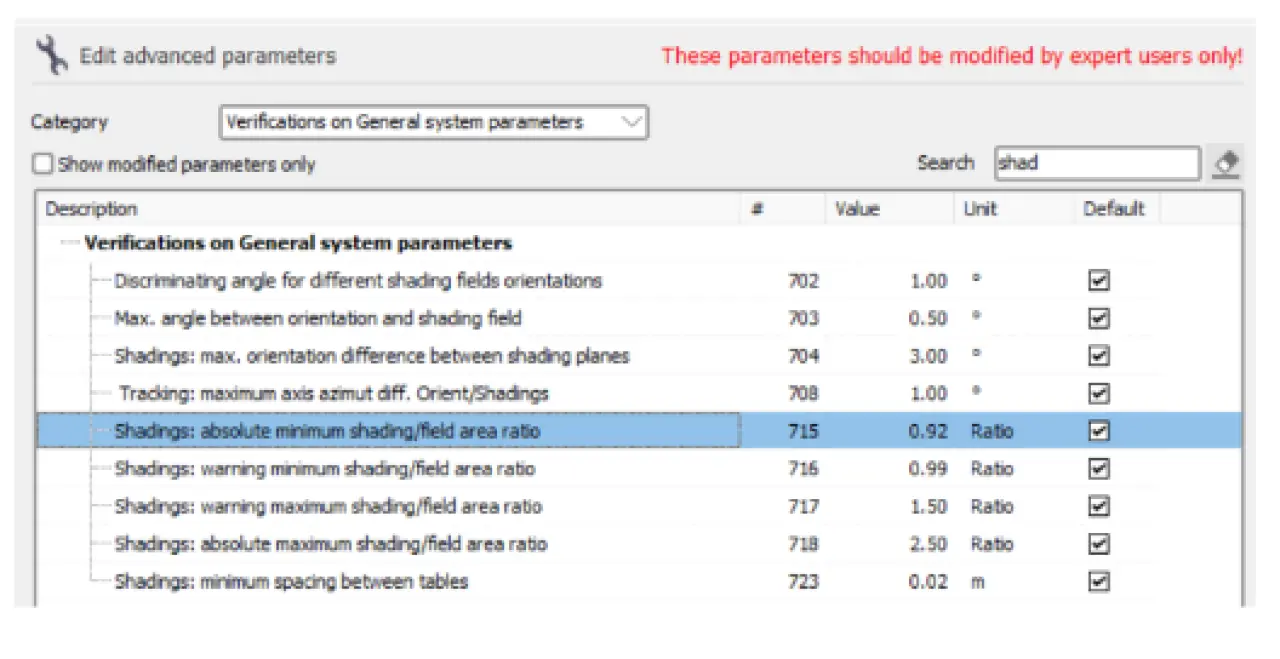Viewport: 1280px width, 659px height.
Task: Click the Default column header
Action: pyautogui.click(x=1113, y=209)
